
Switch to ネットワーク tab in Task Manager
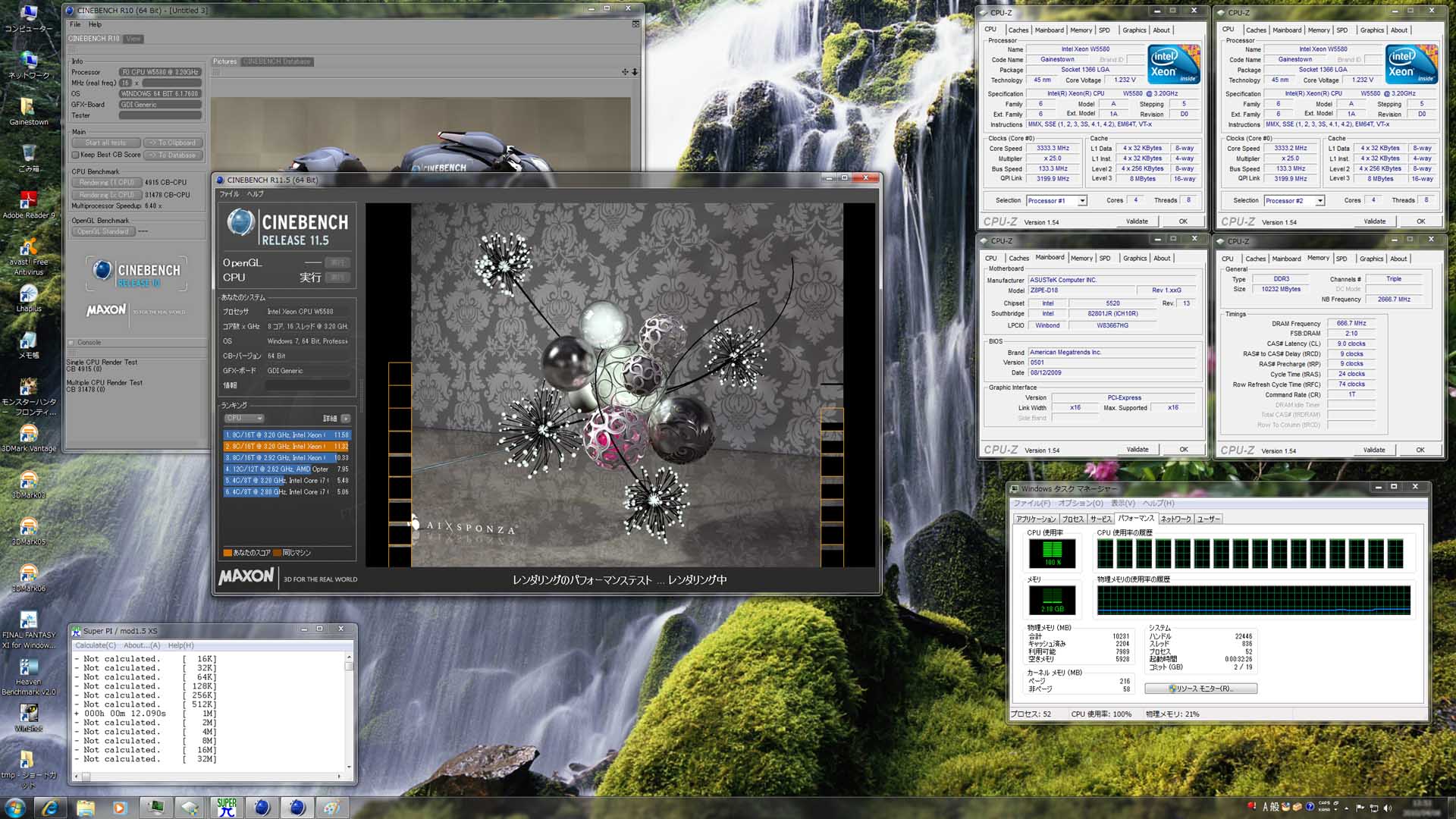tap(1175, 519)
